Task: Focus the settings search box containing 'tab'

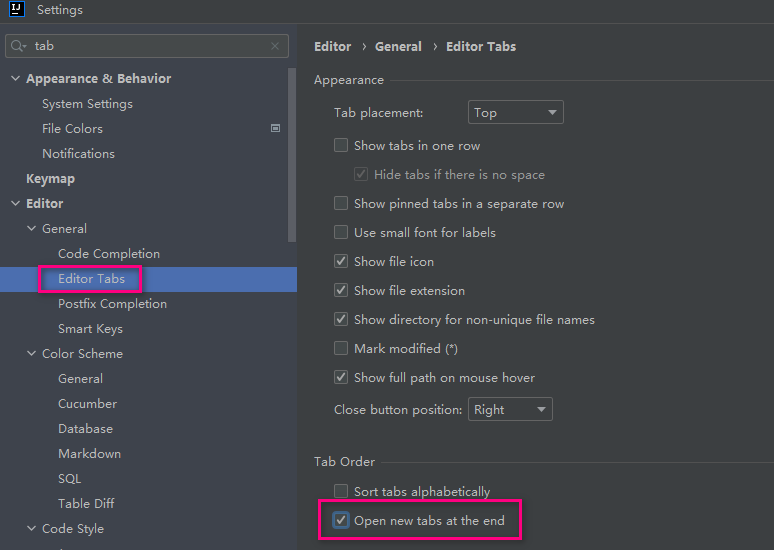Action: tap(147, 46)
